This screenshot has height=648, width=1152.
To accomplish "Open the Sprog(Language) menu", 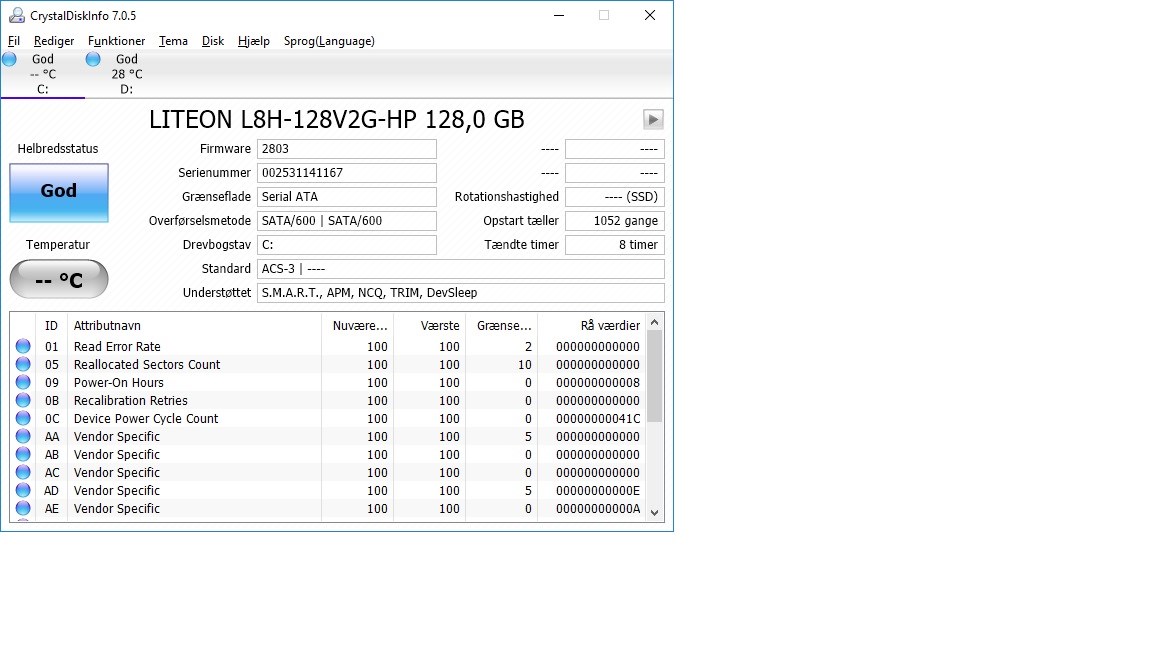I will [329, 41].
